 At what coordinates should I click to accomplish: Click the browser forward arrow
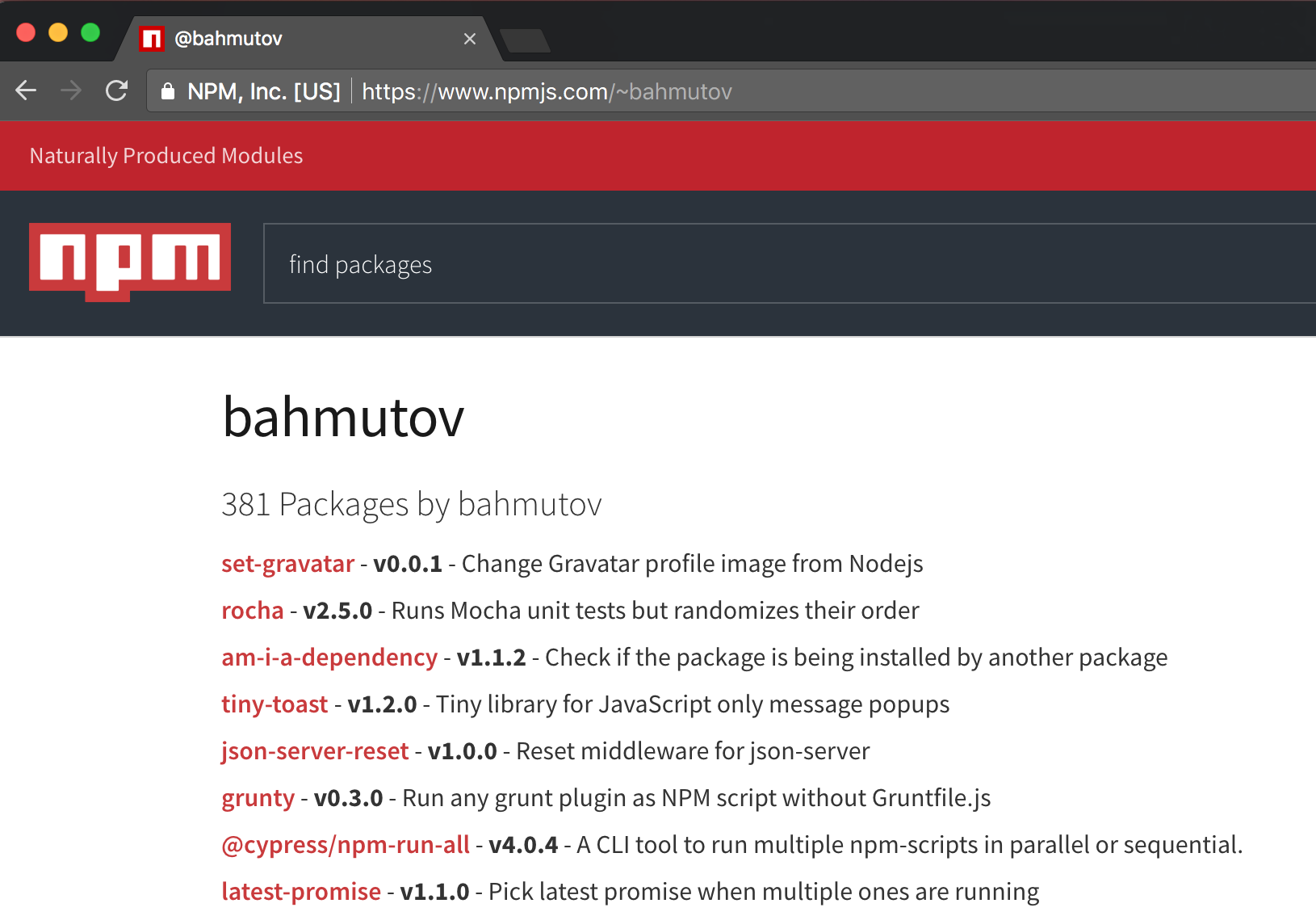coord(71,90)
